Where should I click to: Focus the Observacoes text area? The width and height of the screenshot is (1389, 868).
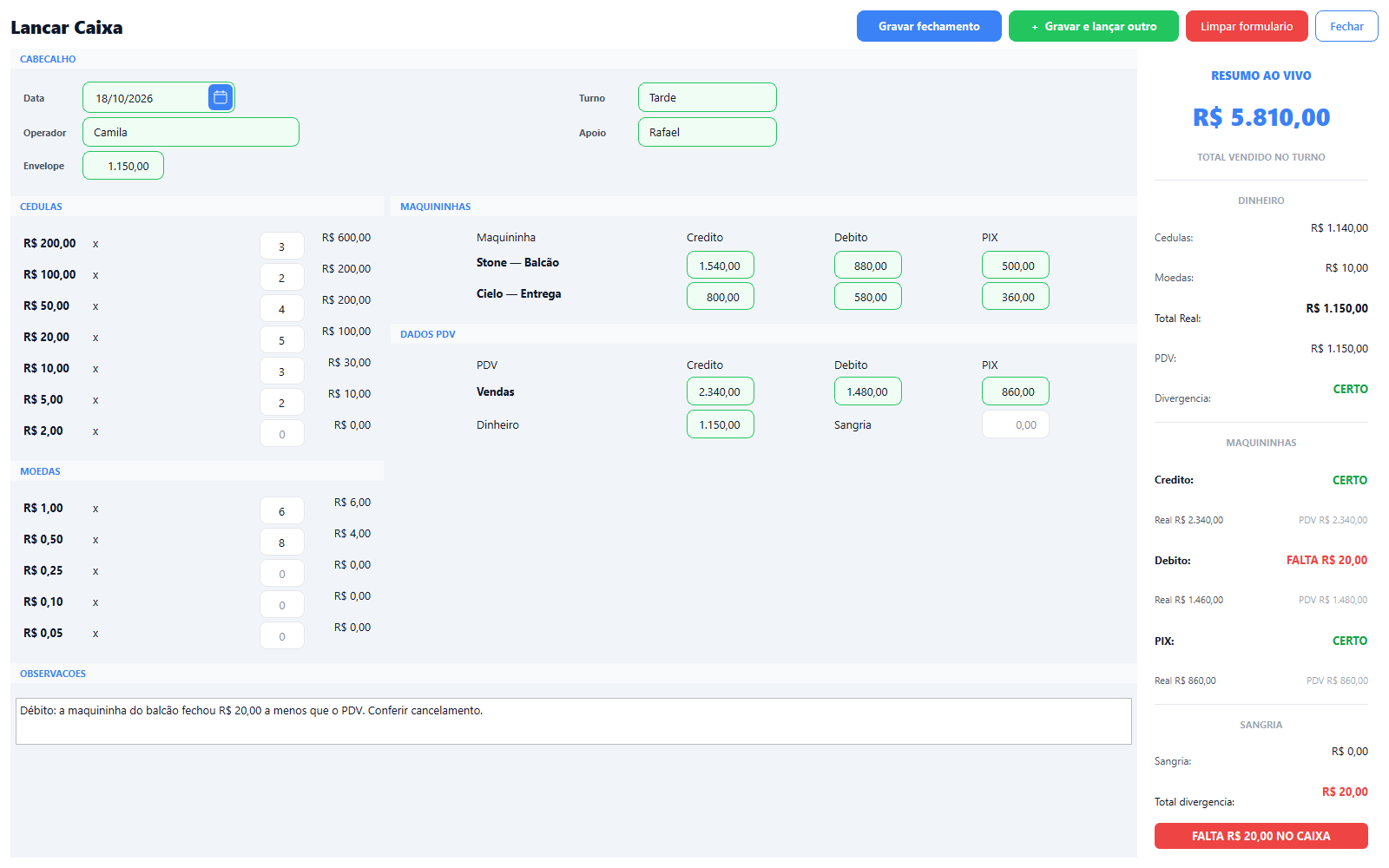pos(574,721)
